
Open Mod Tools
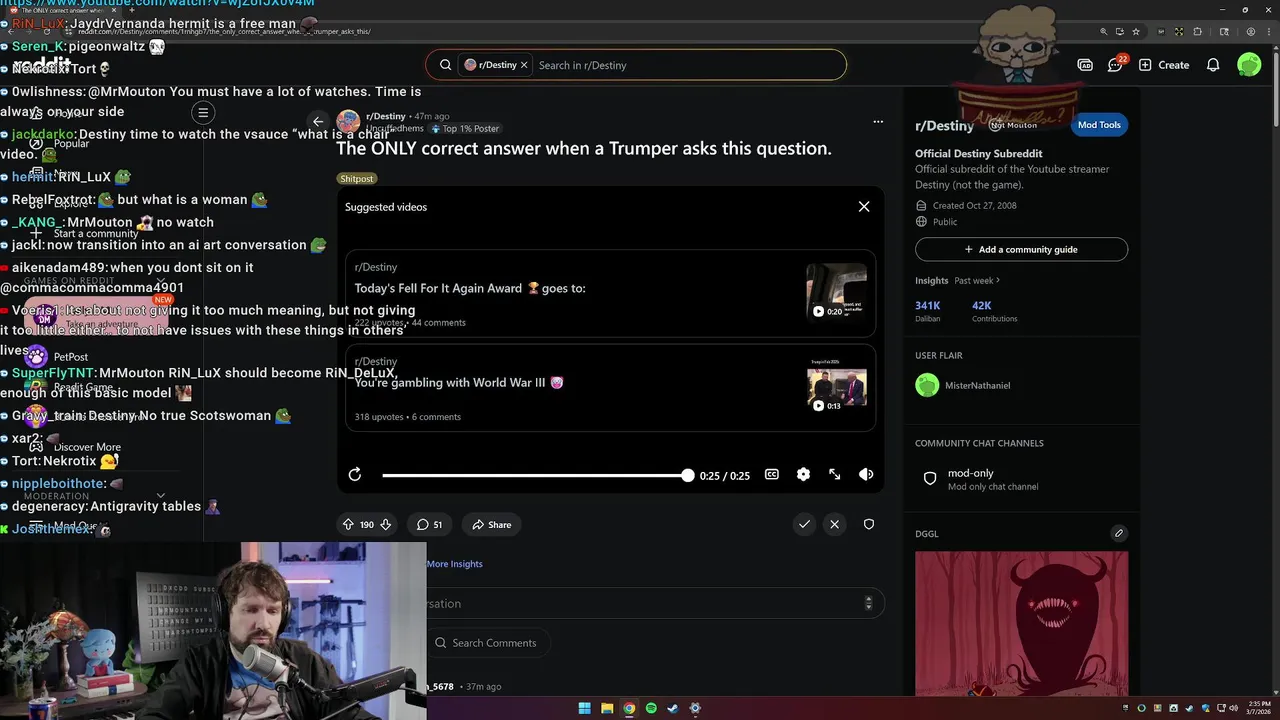click(x=1099, y=125)
